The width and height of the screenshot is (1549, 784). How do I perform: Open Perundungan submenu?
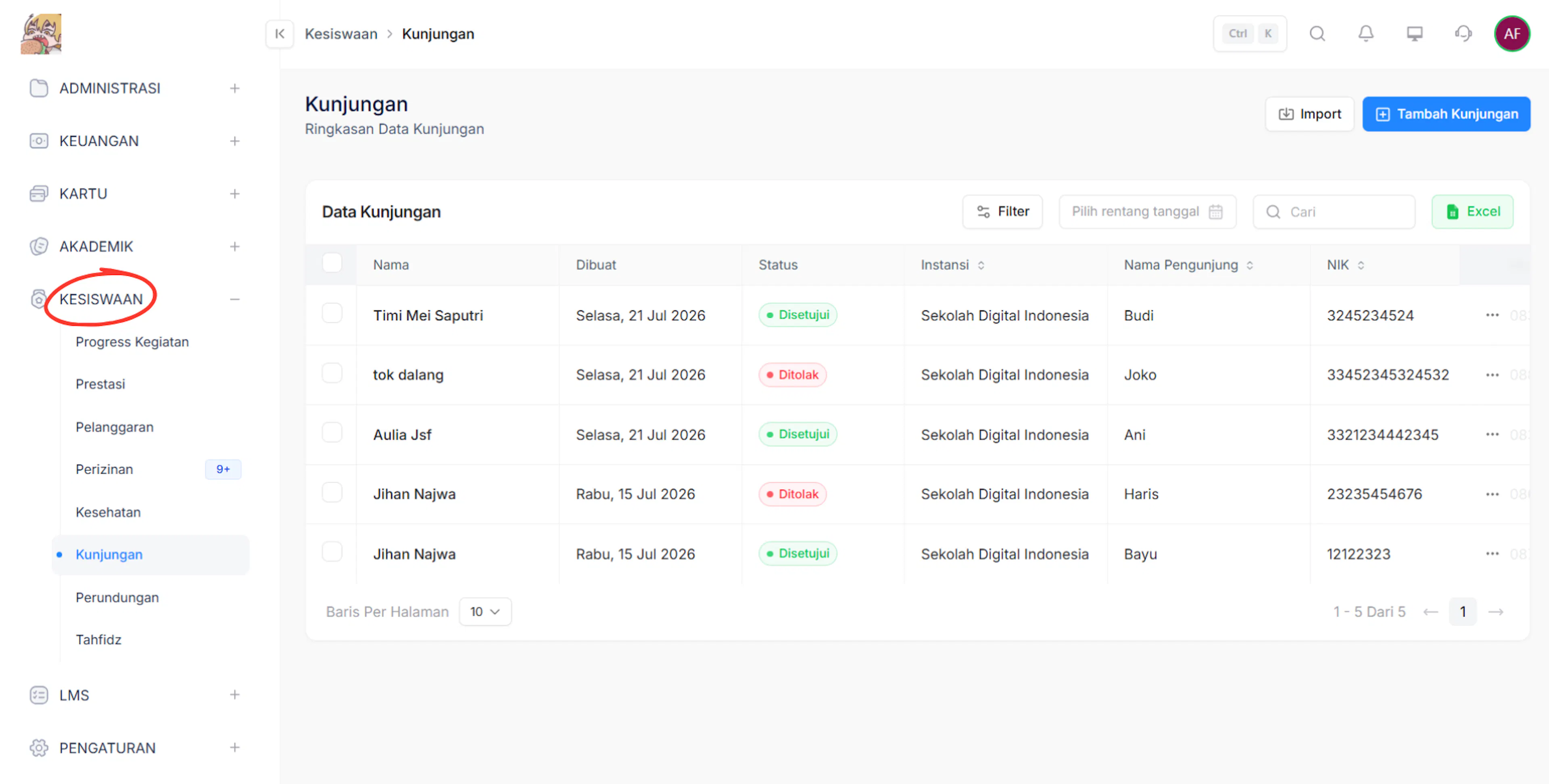tap(117, 598)
